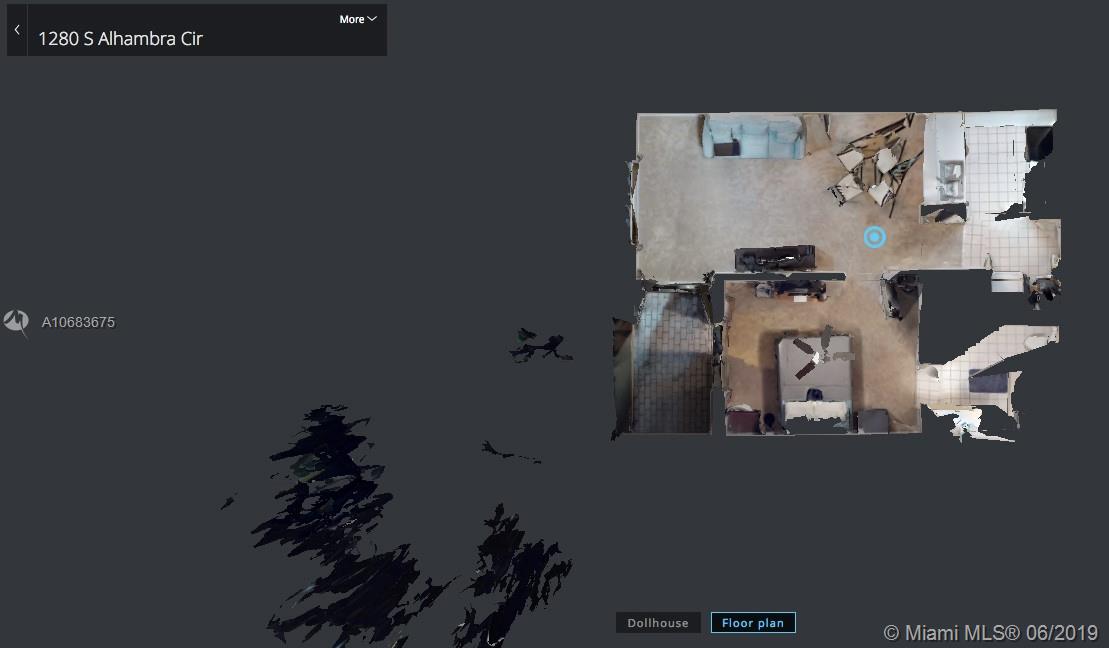Click the dining table with chairs

(x=870, y=165)
